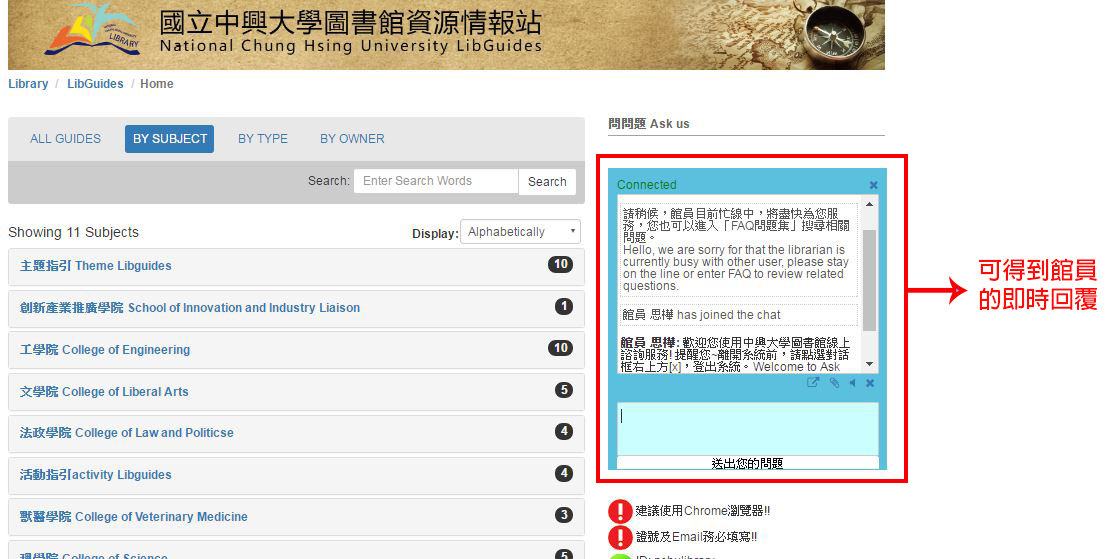
Task: Switch to the BY TYPE tab
Action: point(263,139)
